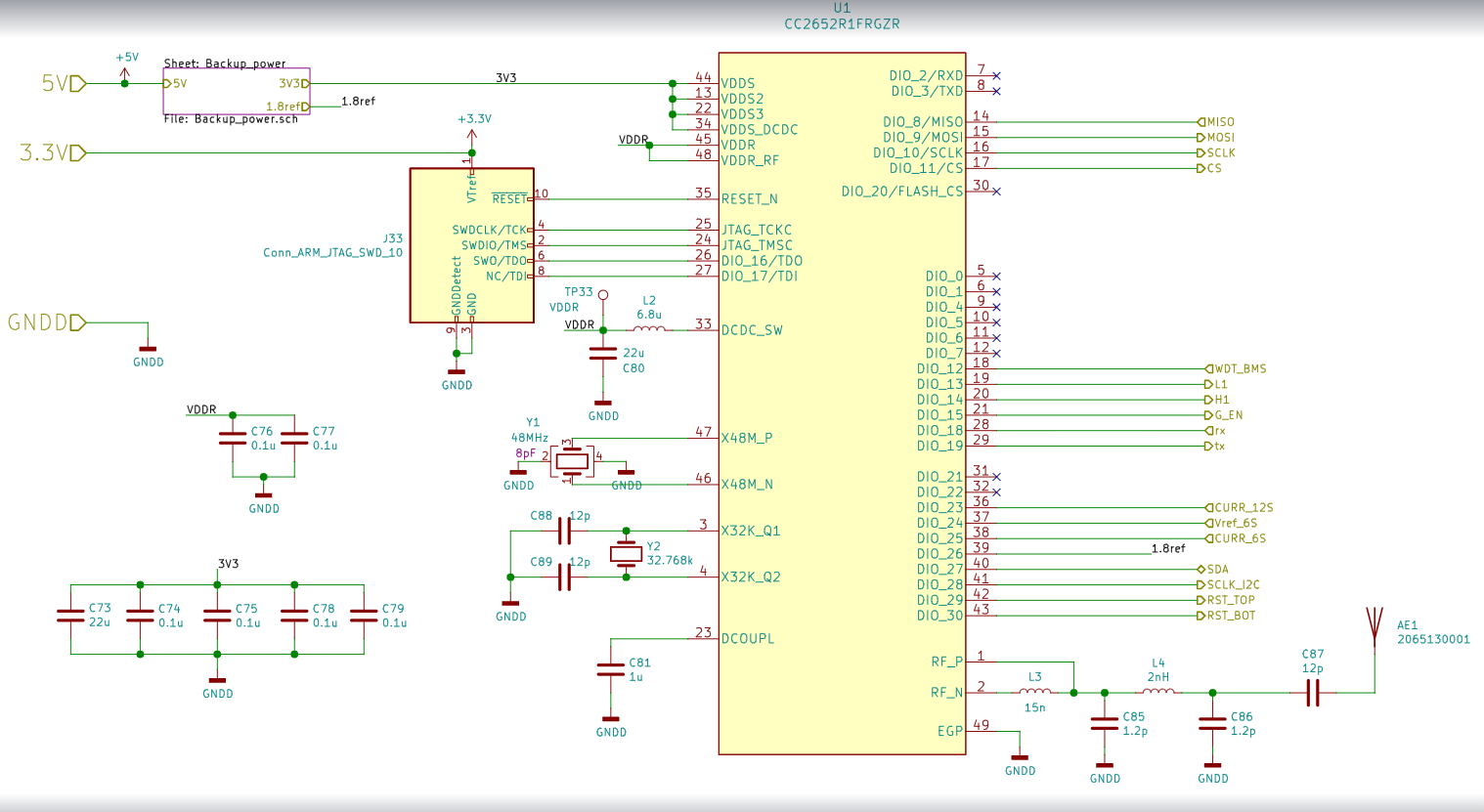This screenshot has width=1484, height=812.
Task: Select the J33 JTAG connector body
Action: (x=472, y=245)
